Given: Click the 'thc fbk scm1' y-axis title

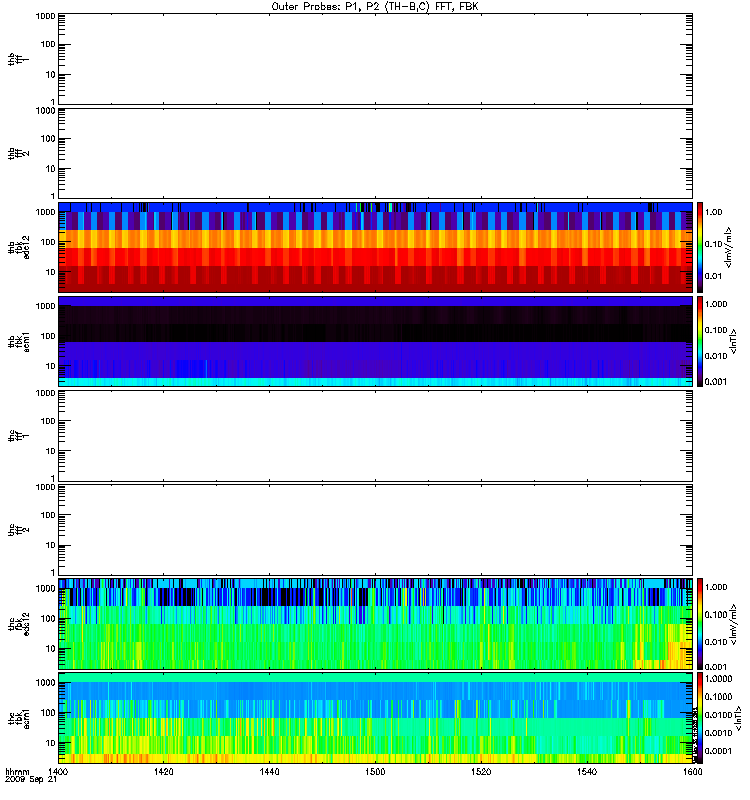Looking at the screenshot, I should 18,718.
